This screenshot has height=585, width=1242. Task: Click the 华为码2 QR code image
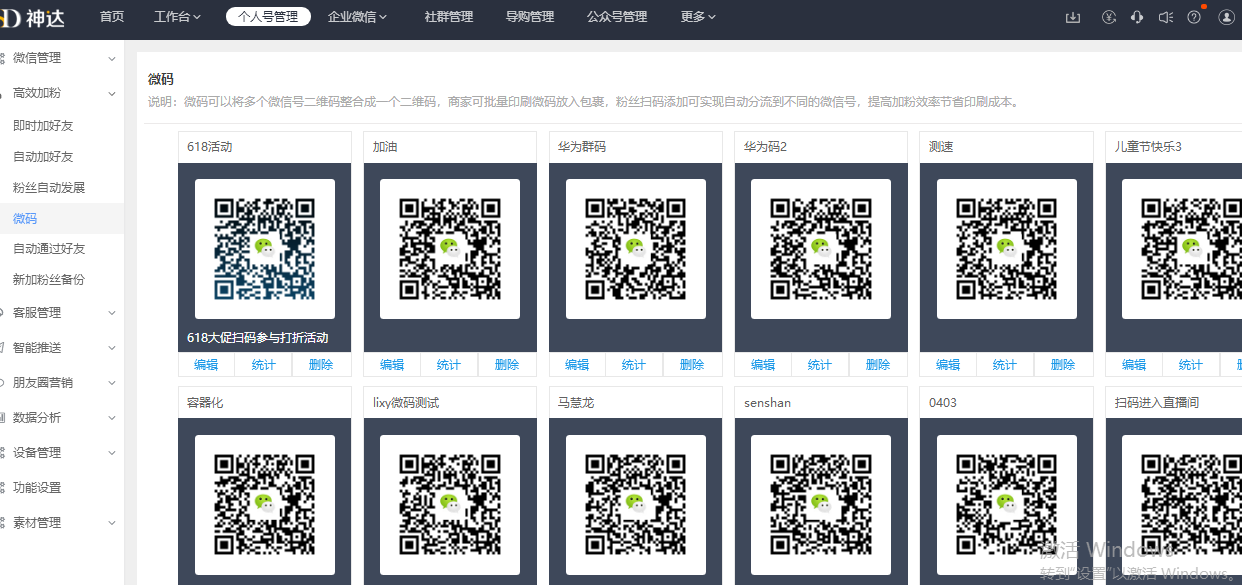[x=821, y=249]
